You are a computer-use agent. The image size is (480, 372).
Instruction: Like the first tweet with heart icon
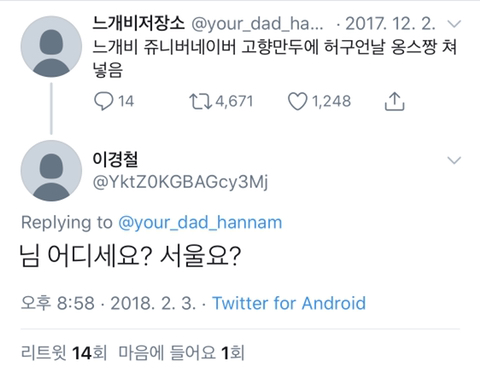coord(297,101)
